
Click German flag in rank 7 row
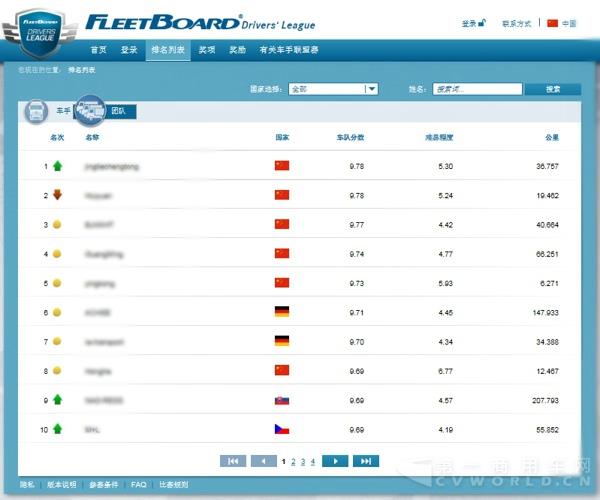tap(282, 341)
